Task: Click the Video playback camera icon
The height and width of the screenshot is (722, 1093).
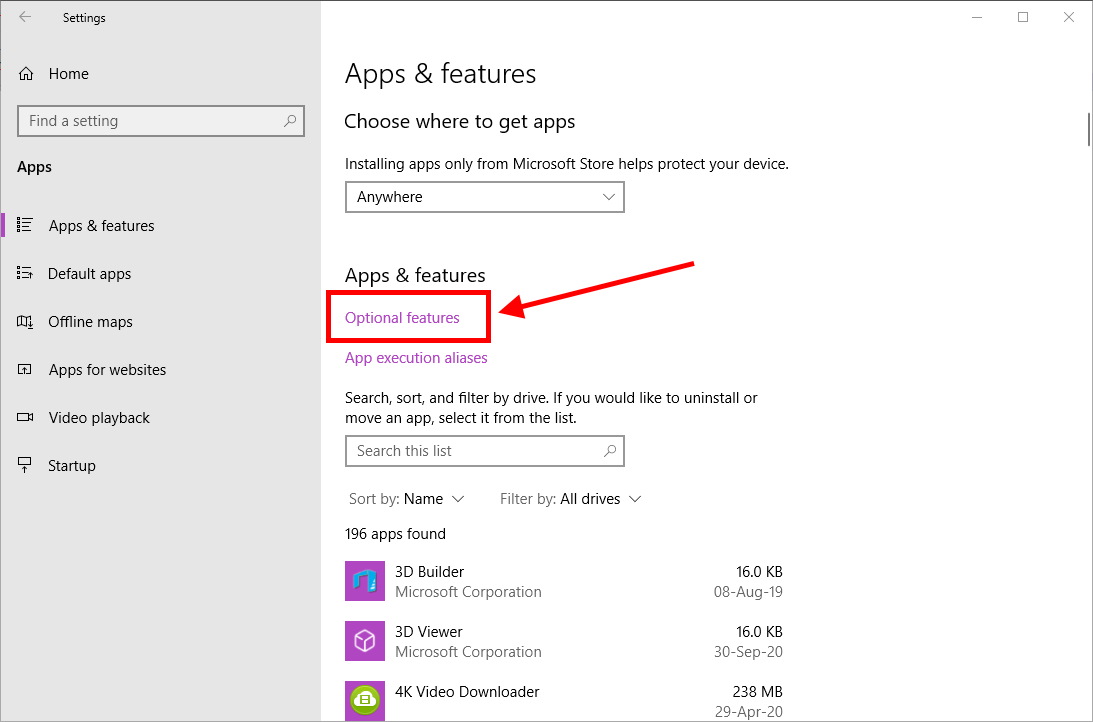Action: [x=25, y=417]
